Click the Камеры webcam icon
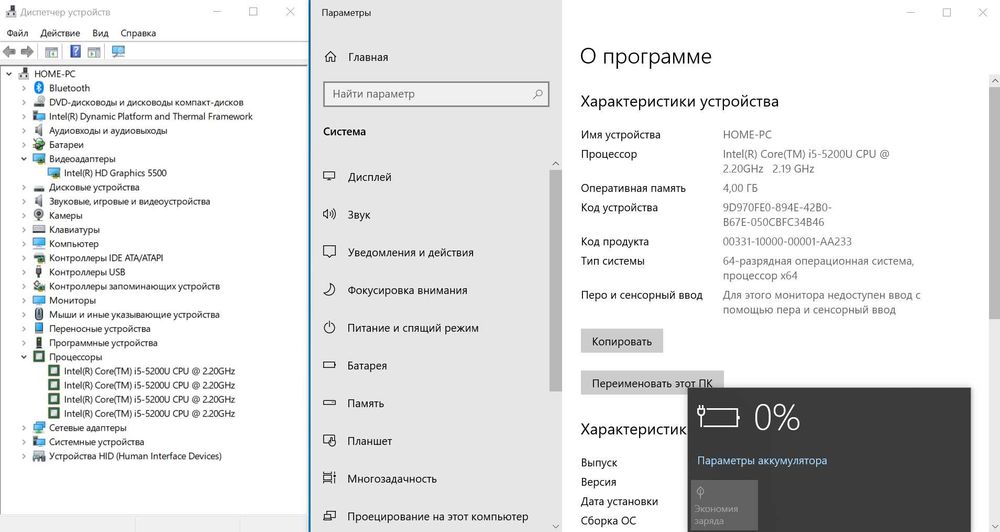This screenshot has width=1000, height=532. coord(39,216)
